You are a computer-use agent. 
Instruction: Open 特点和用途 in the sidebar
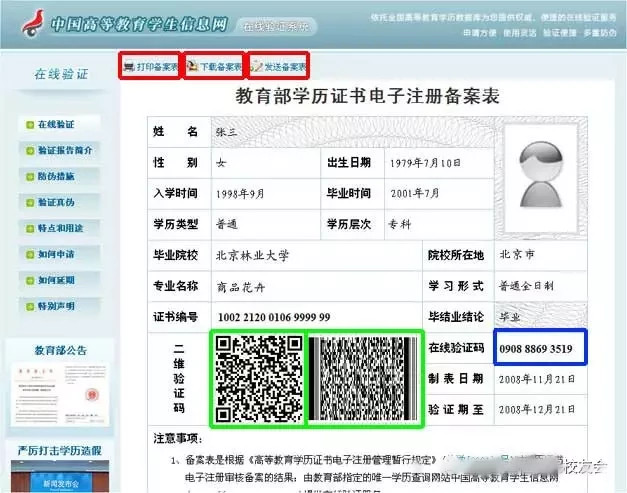coord(59,228)
